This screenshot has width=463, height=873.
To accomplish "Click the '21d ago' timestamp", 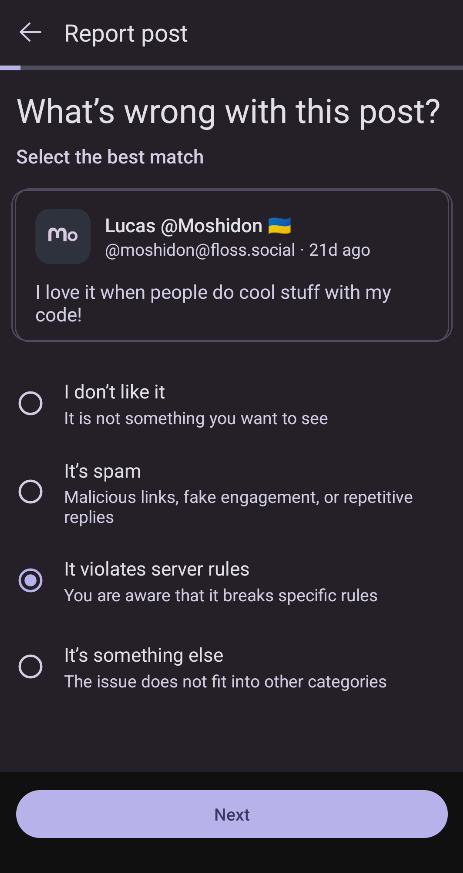I will pyautogui.click(x=339, y=251).
